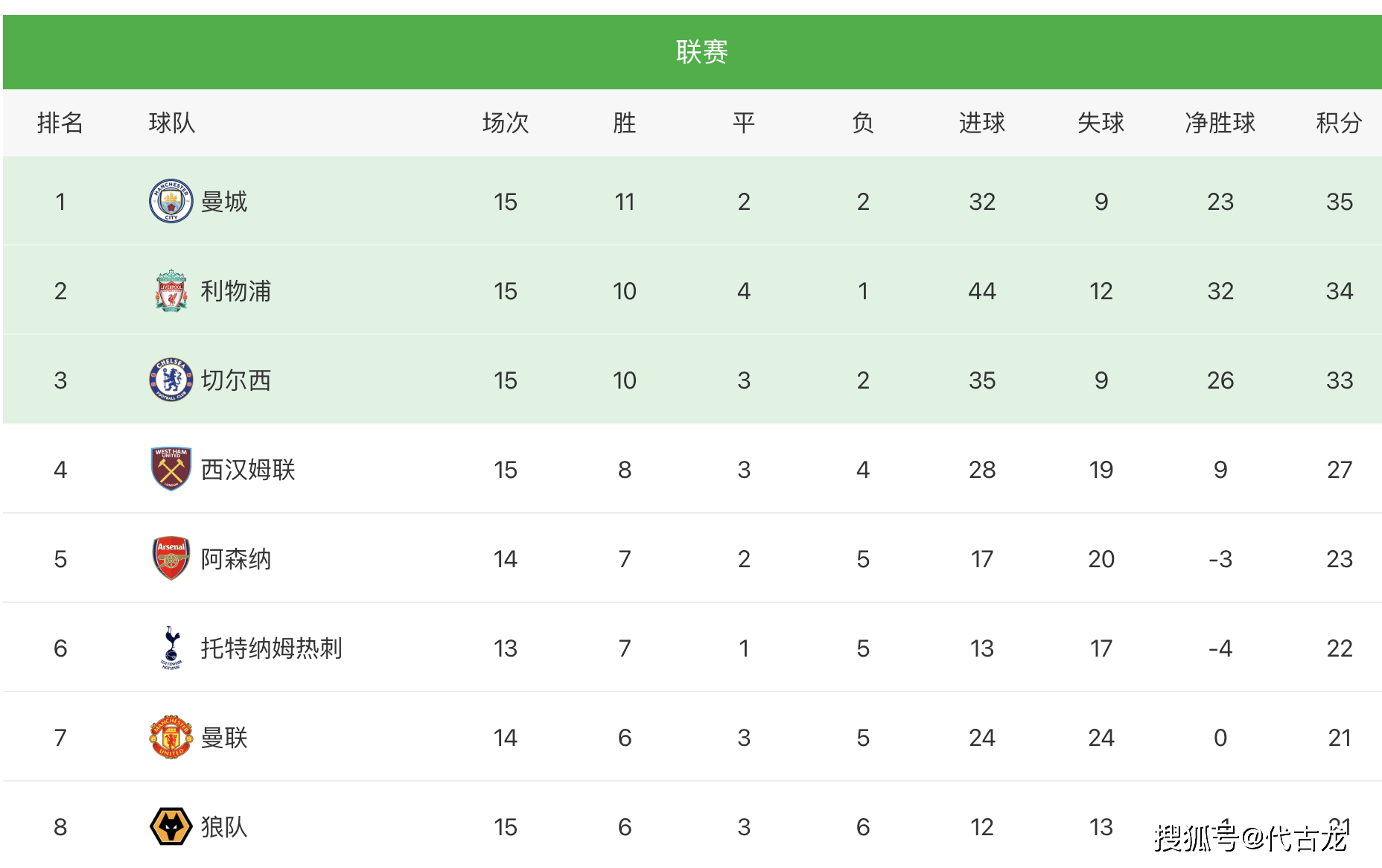Click Liverpool's 44 goals scored cell

tap(981, 291)
